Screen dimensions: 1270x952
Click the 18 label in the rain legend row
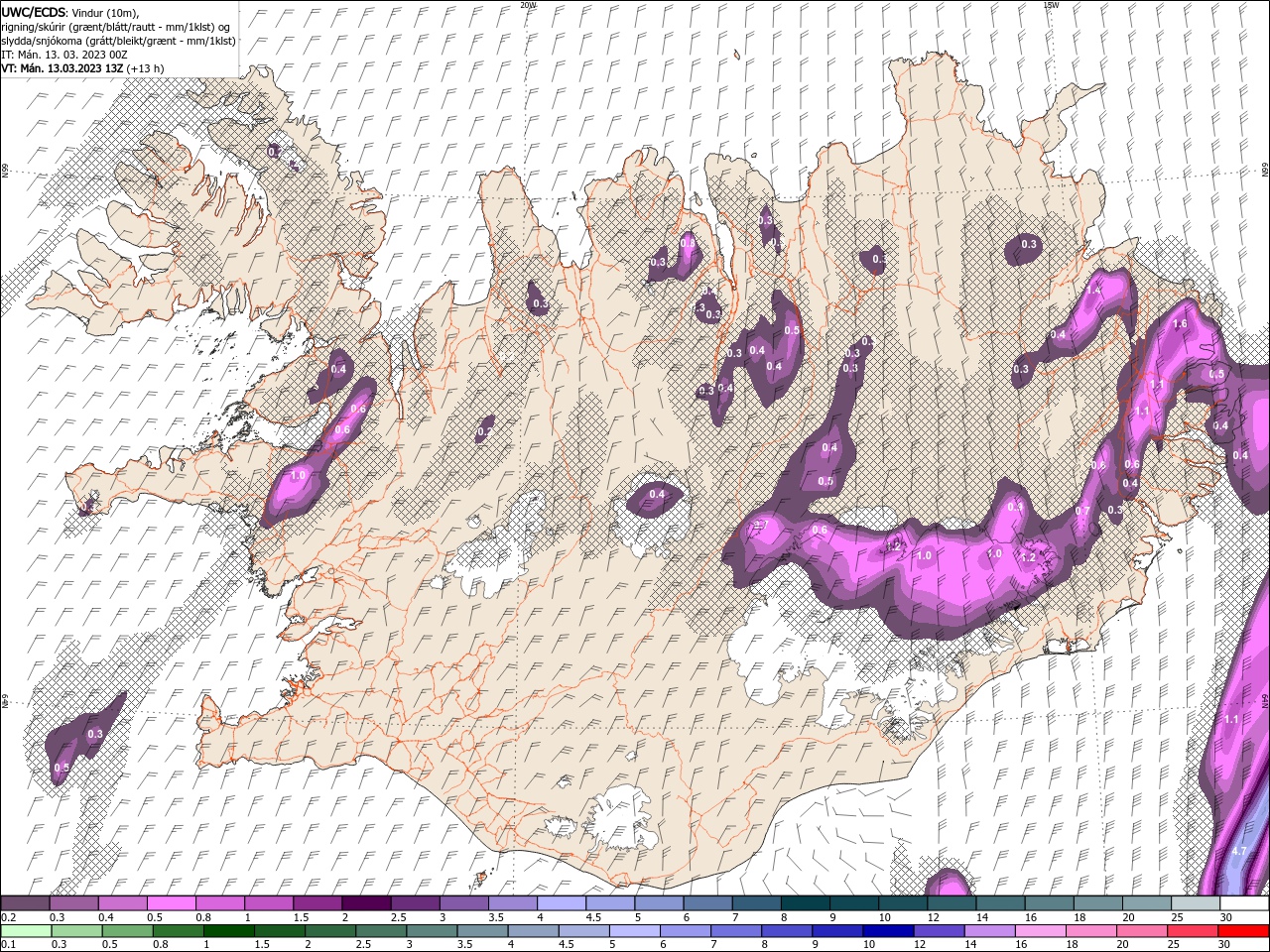1073,944
